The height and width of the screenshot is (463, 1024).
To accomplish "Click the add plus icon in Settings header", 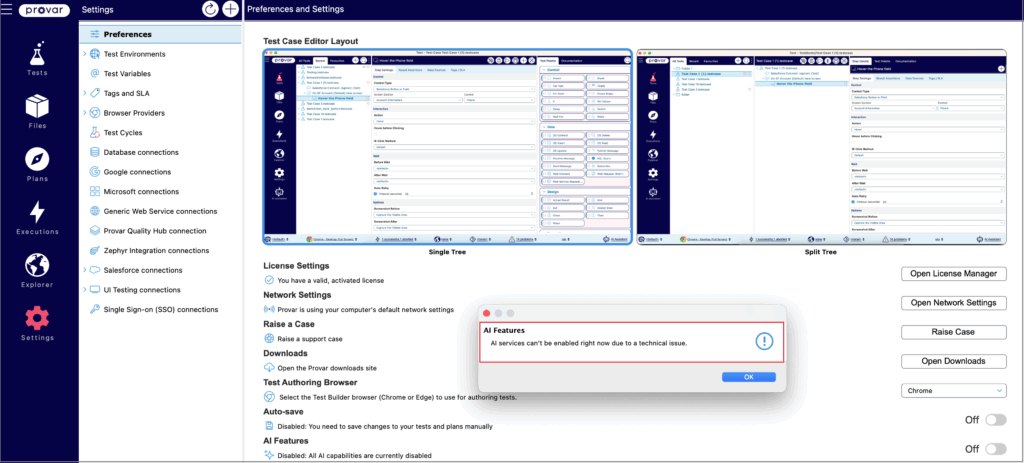I will (230, 9).
